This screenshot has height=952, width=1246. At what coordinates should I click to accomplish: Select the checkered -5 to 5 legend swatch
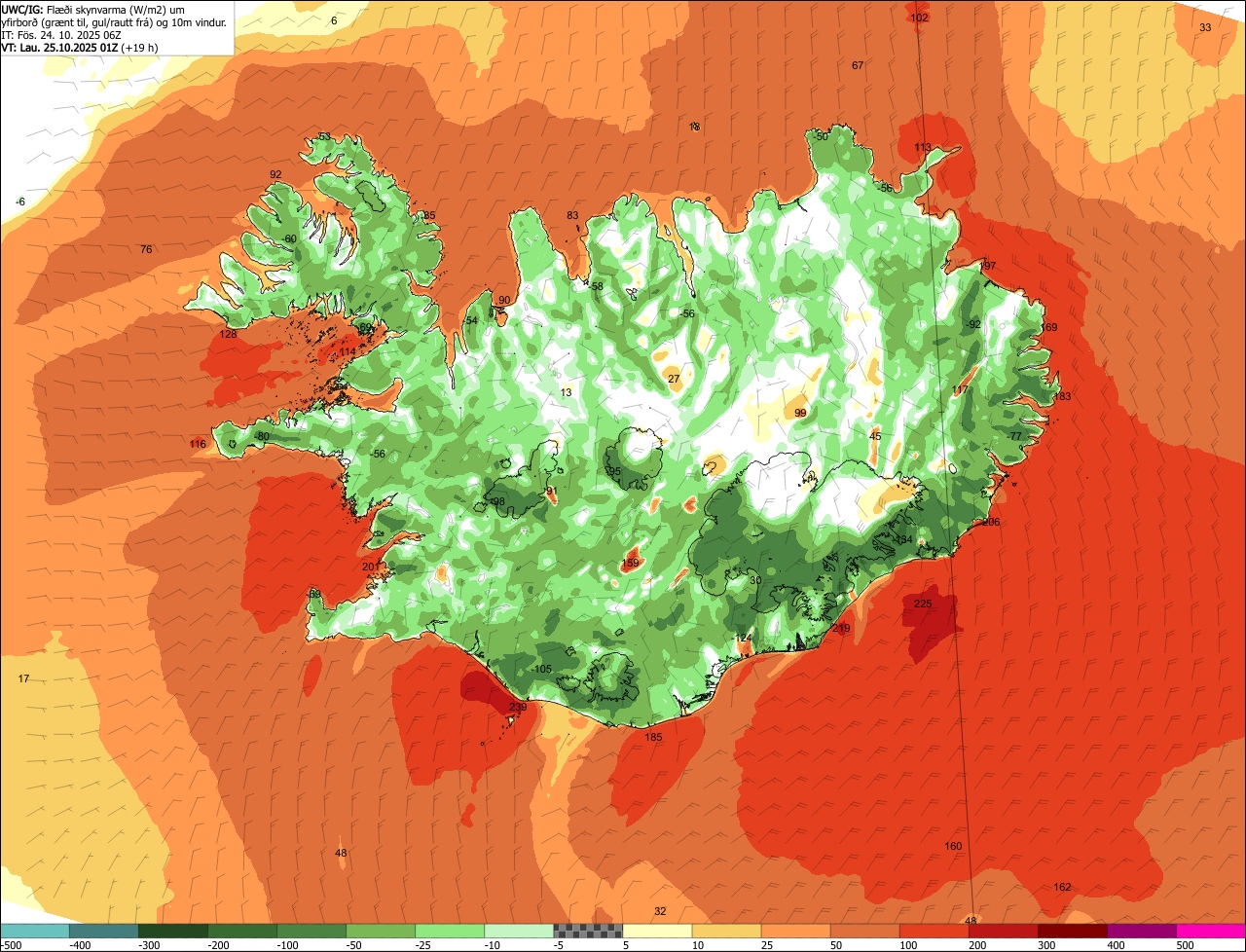pos(588,931)
